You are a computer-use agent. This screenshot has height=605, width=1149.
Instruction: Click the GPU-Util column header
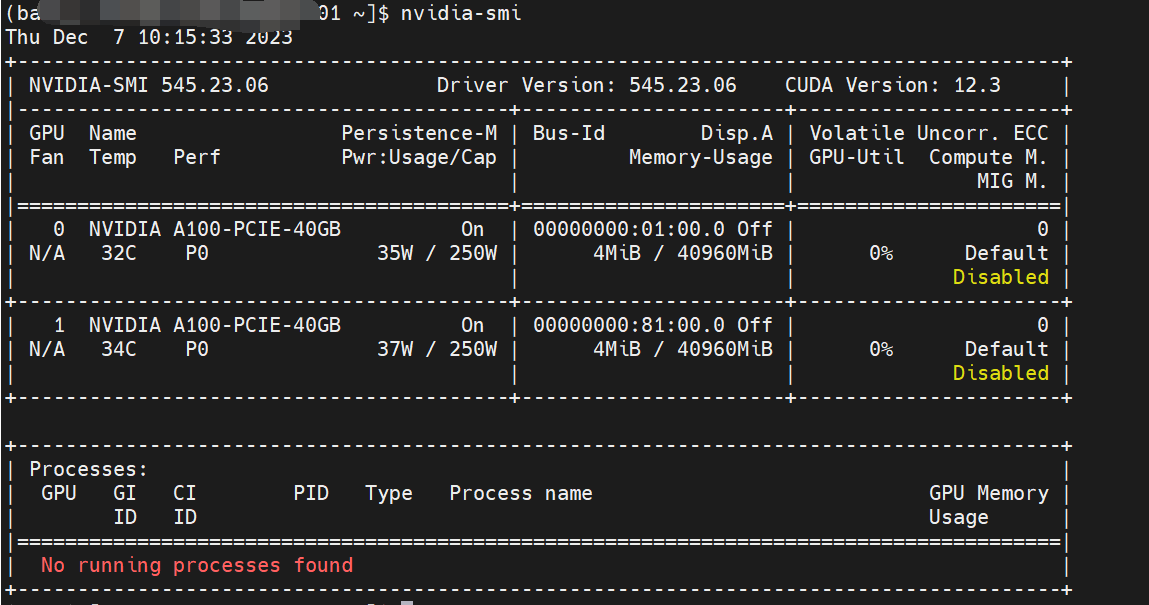click(x=856, y=157)
